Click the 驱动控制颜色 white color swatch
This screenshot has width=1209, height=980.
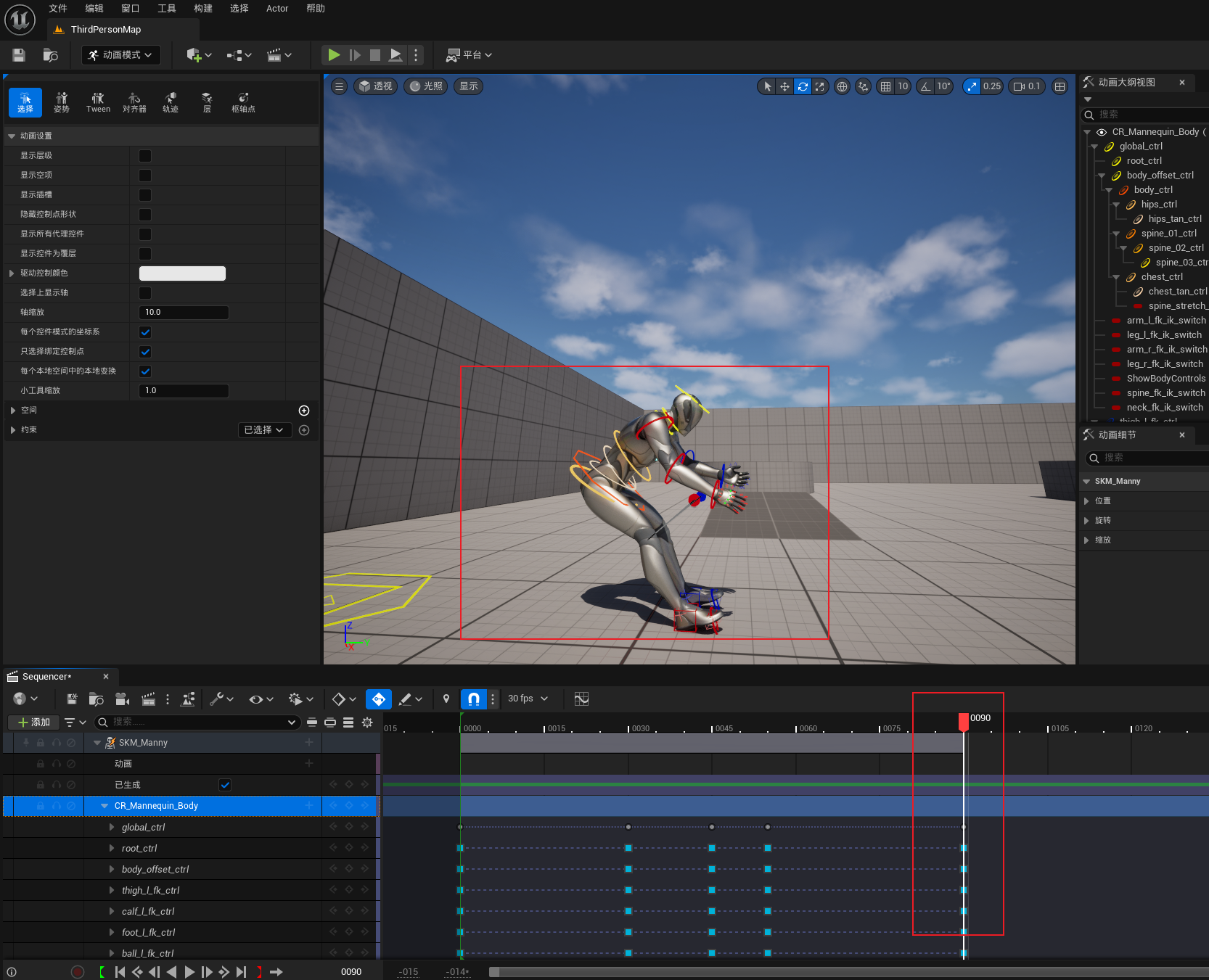pyautogui.click(x=182, y=273)
